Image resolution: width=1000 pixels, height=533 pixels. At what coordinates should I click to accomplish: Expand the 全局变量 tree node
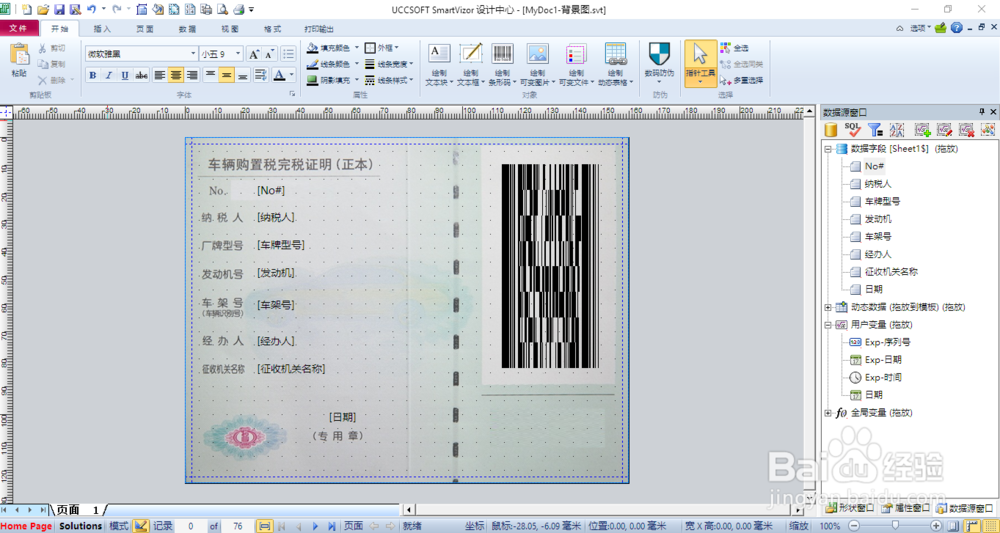828,413
